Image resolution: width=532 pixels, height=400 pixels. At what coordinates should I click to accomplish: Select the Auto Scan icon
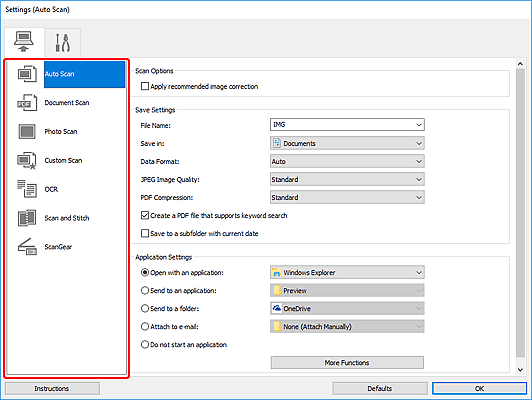tap(27, 74)
